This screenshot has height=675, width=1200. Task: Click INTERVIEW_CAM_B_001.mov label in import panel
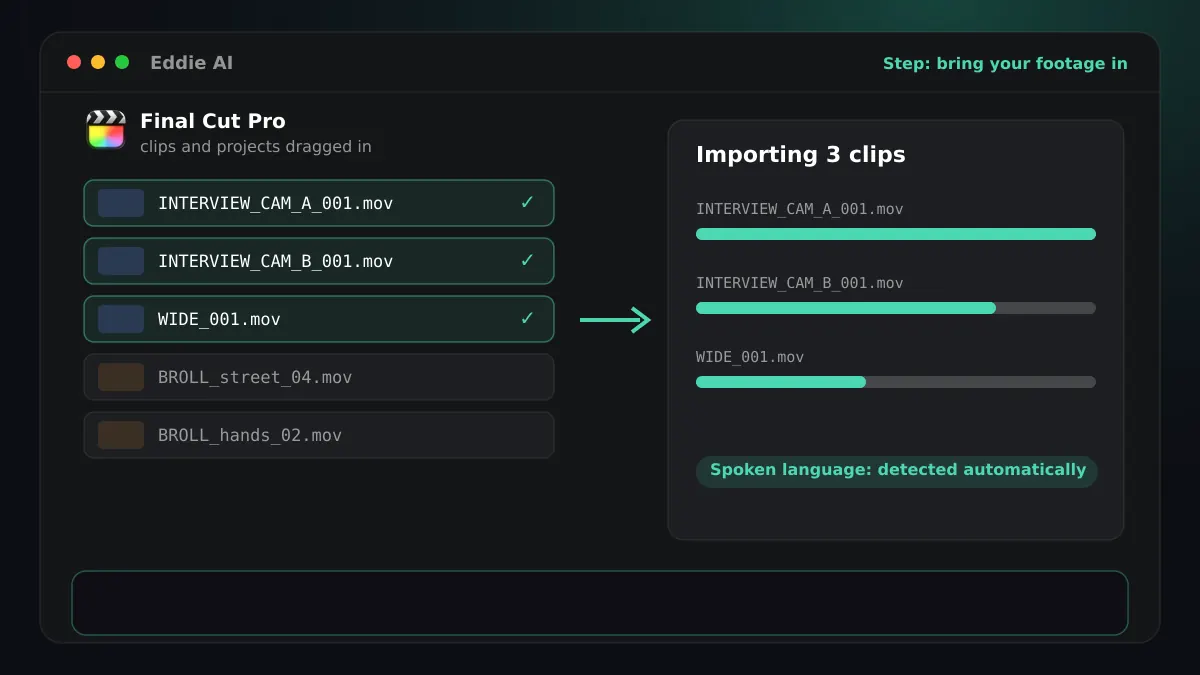800,283
